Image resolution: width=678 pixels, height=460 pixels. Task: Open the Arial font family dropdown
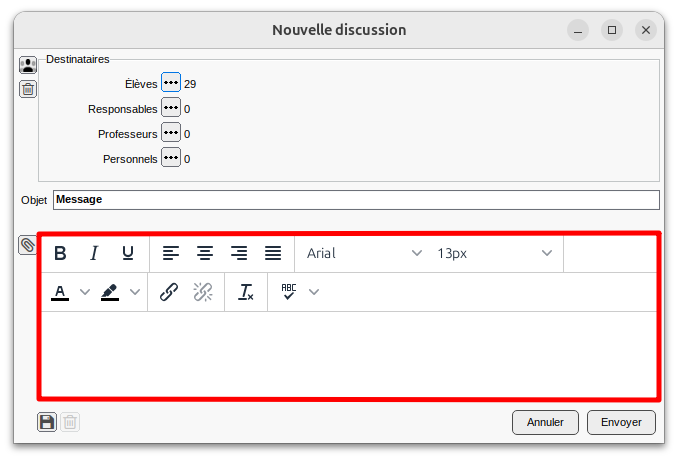click(364, 253)
